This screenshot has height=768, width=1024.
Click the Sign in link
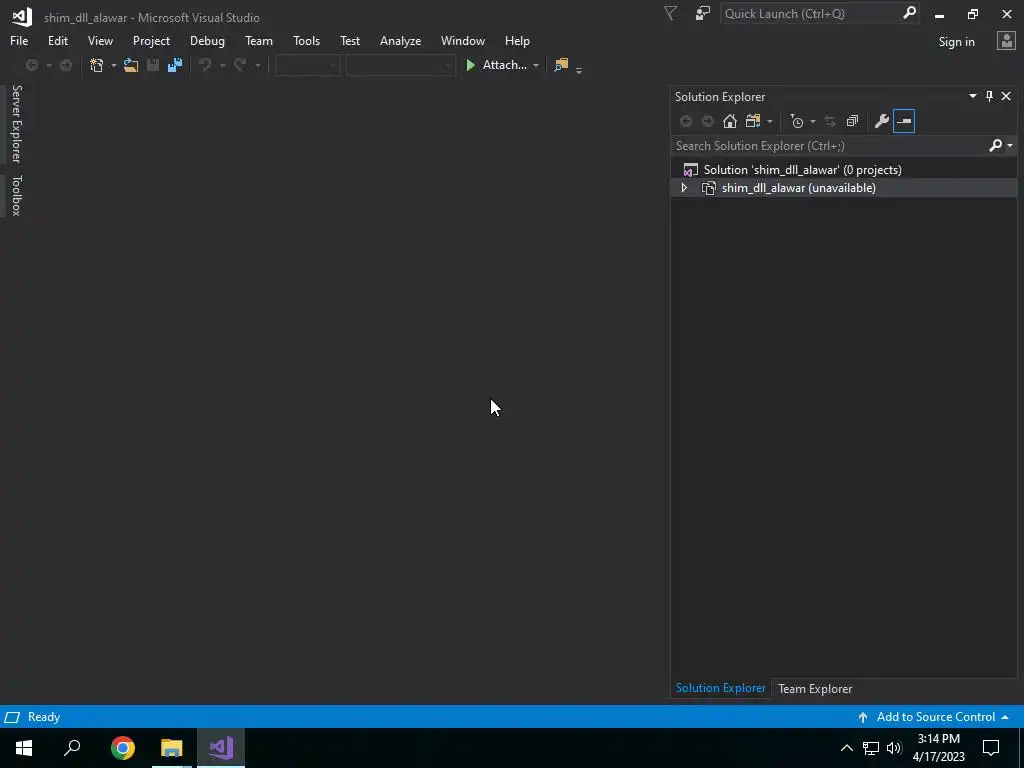pos(956,42)
